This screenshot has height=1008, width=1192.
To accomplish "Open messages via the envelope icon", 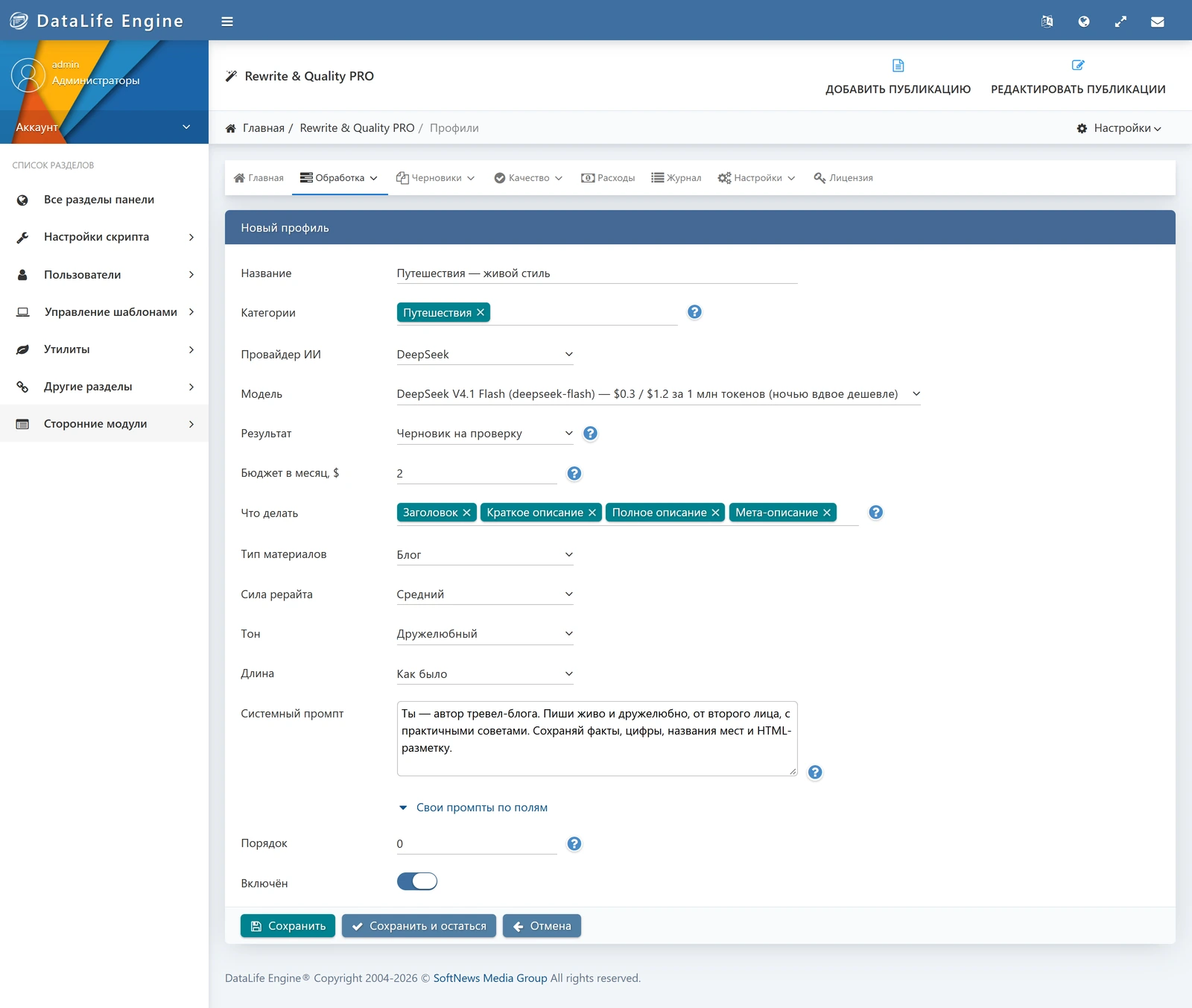I will [x=1157, y=22].
